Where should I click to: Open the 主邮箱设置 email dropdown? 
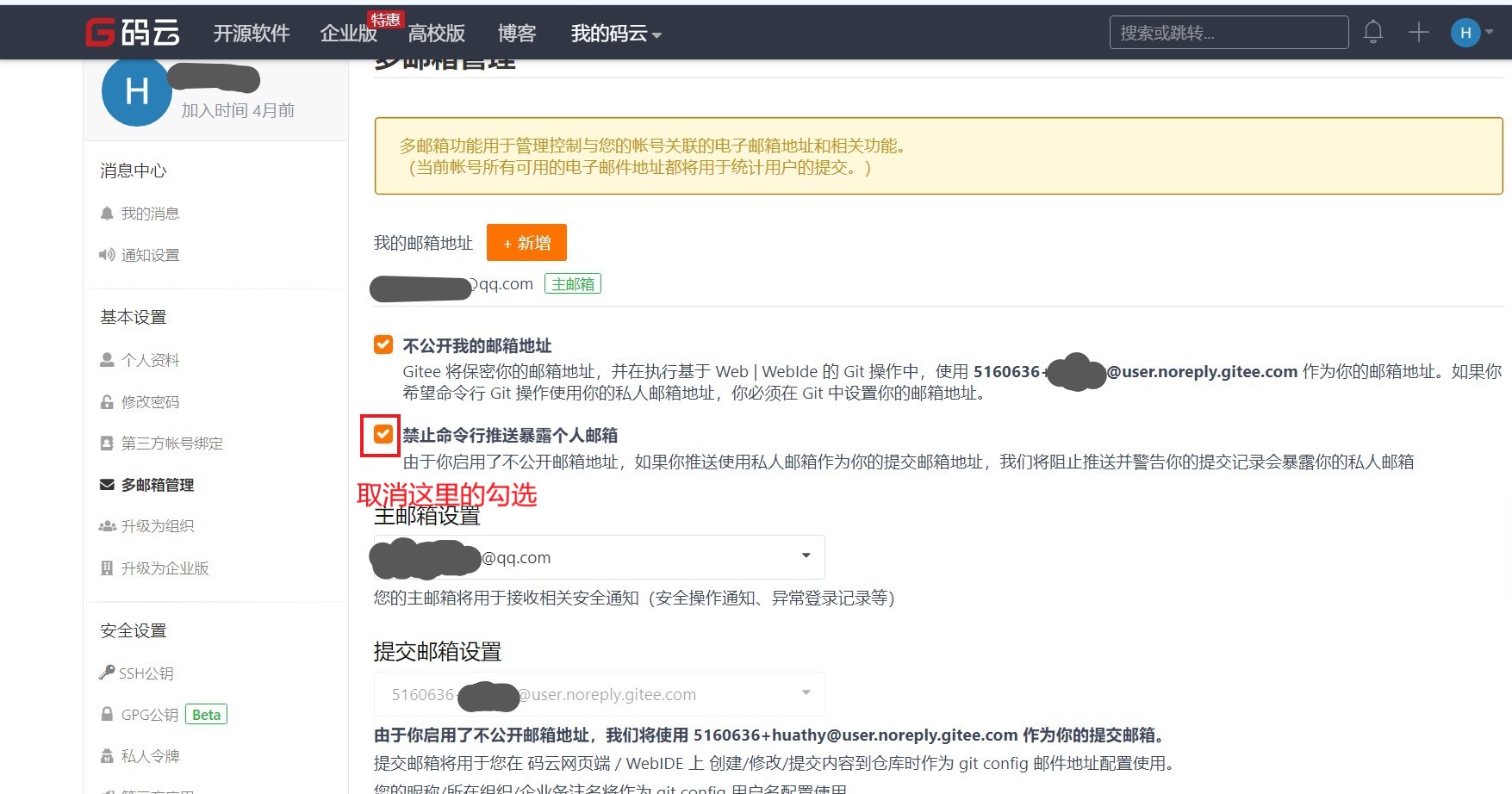click(x=805, y=556)
